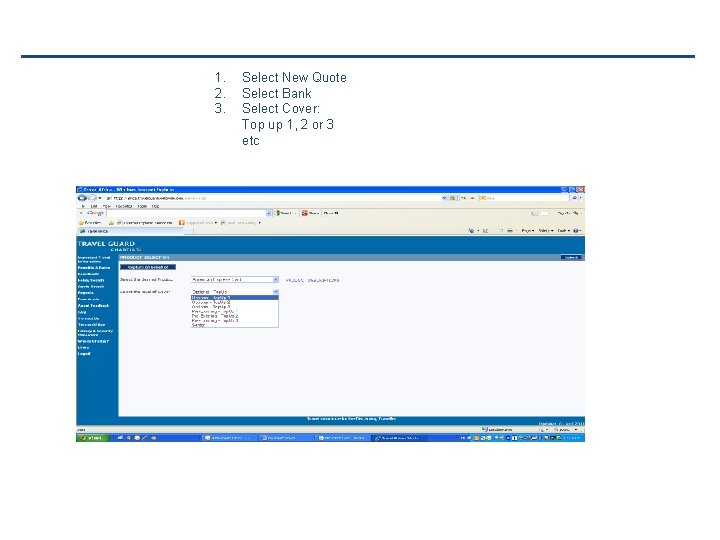Click into the Google toolbar search field
Image resolution: width=720 pixels, height=540 pixels.
[x=187, y=213]
